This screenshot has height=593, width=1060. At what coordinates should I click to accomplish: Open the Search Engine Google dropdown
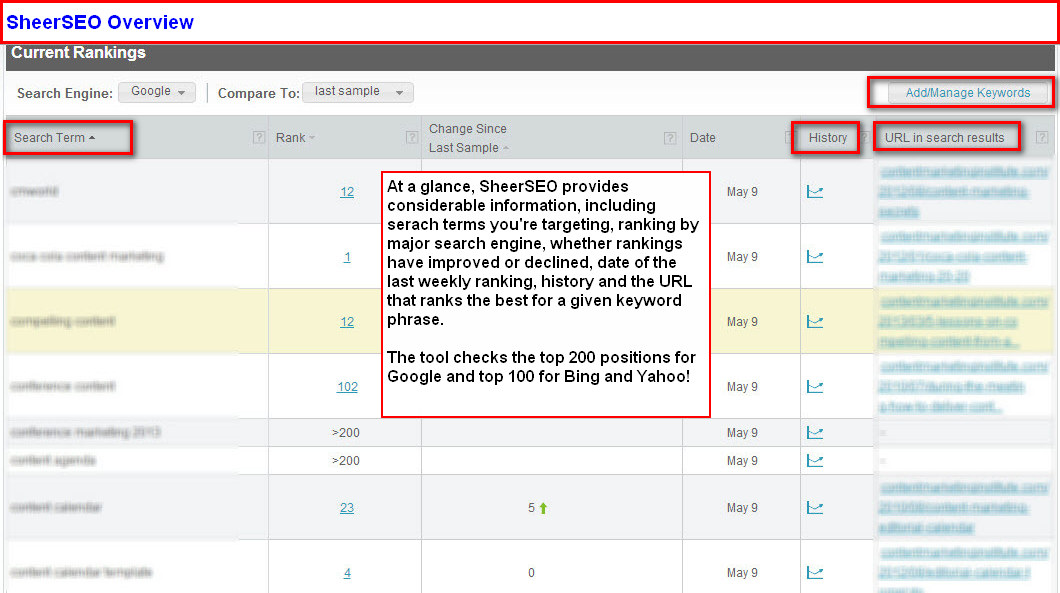[157, 92]
